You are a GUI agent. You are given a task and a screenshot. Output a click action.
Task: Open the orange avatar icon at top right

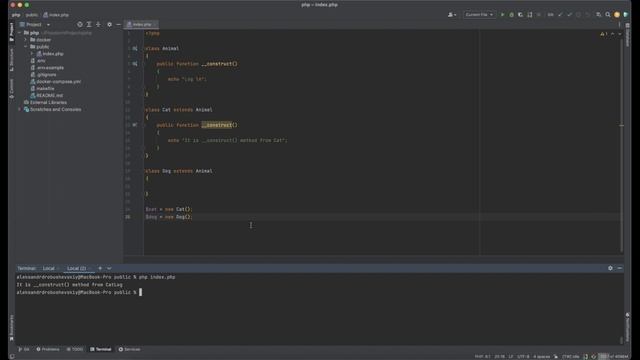coord(617,15)
